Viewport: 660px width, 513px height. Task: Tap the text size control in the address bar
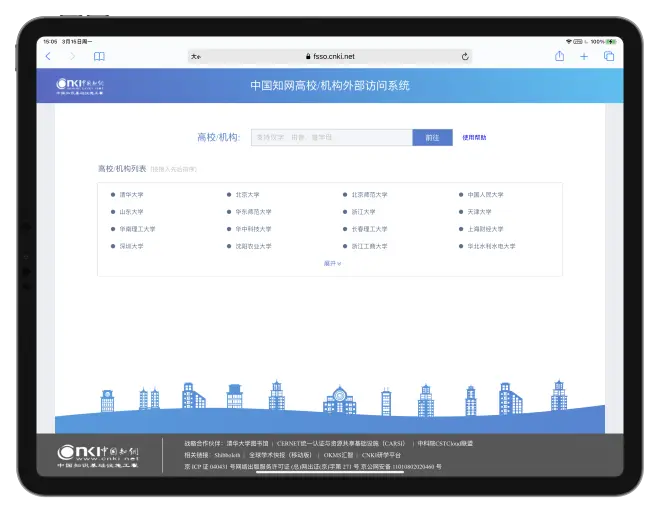pos(196,56)
